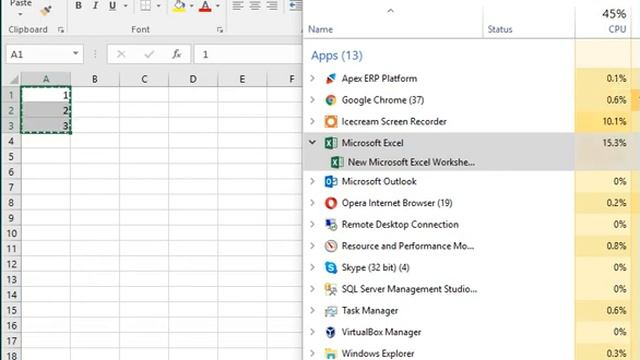Image resolution: width=640 pixels, height=360 pixels.
Task: Align text left
Action: (x=238, y=6)
